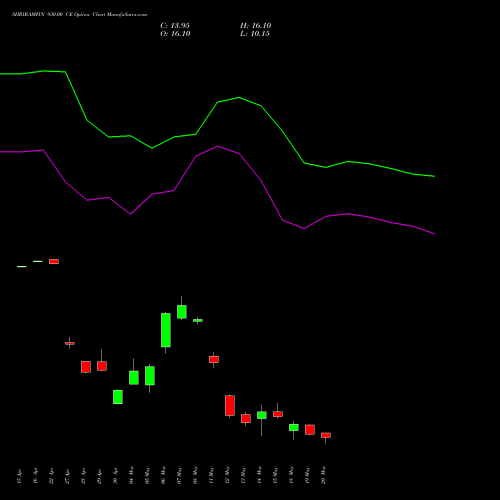This screenshot has height=500, width=500.
Task: Click the 08 May date label
Action: pyautogui.click(x=195, y=475)
